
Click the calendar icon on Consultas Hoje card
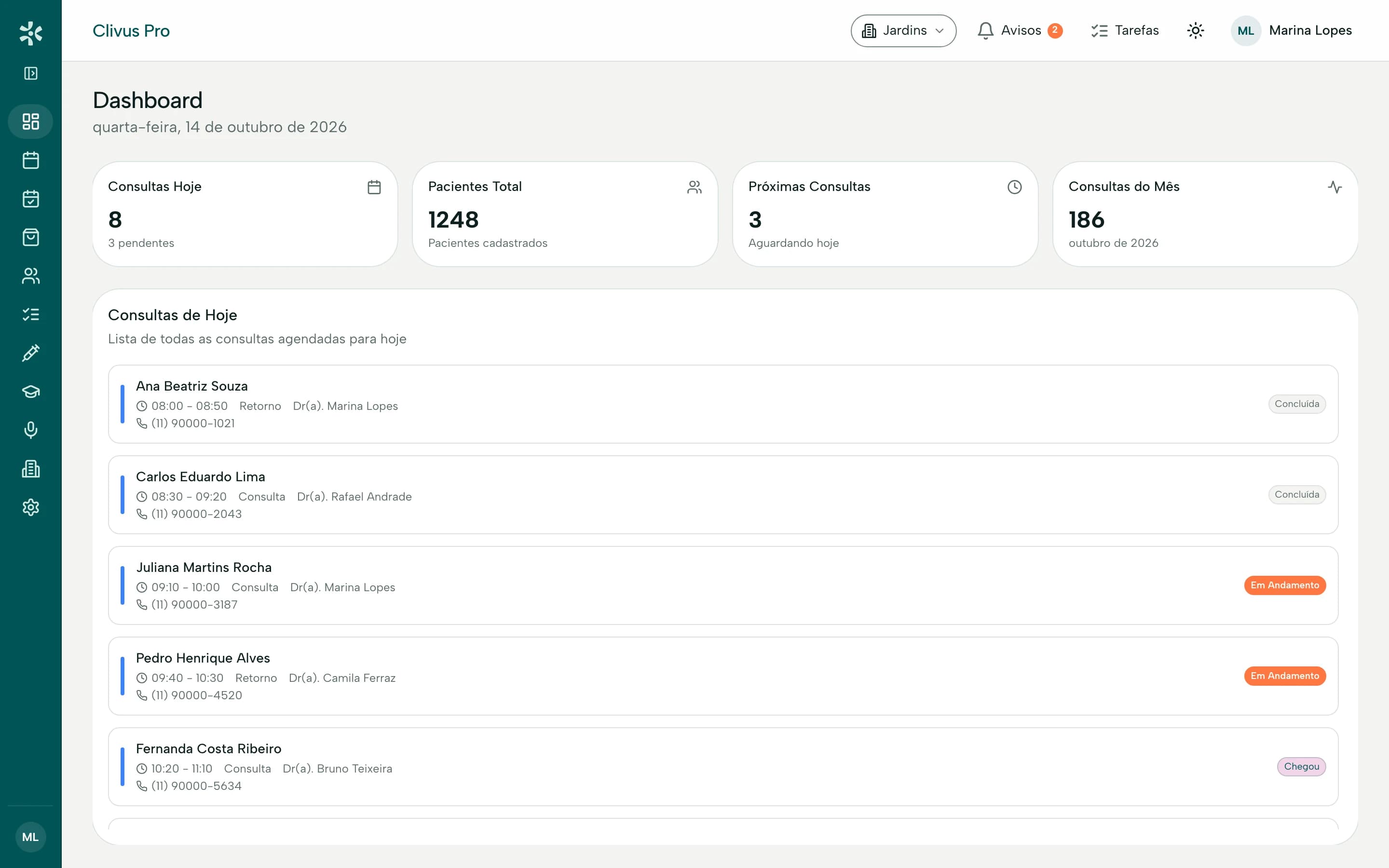[374, 187]
